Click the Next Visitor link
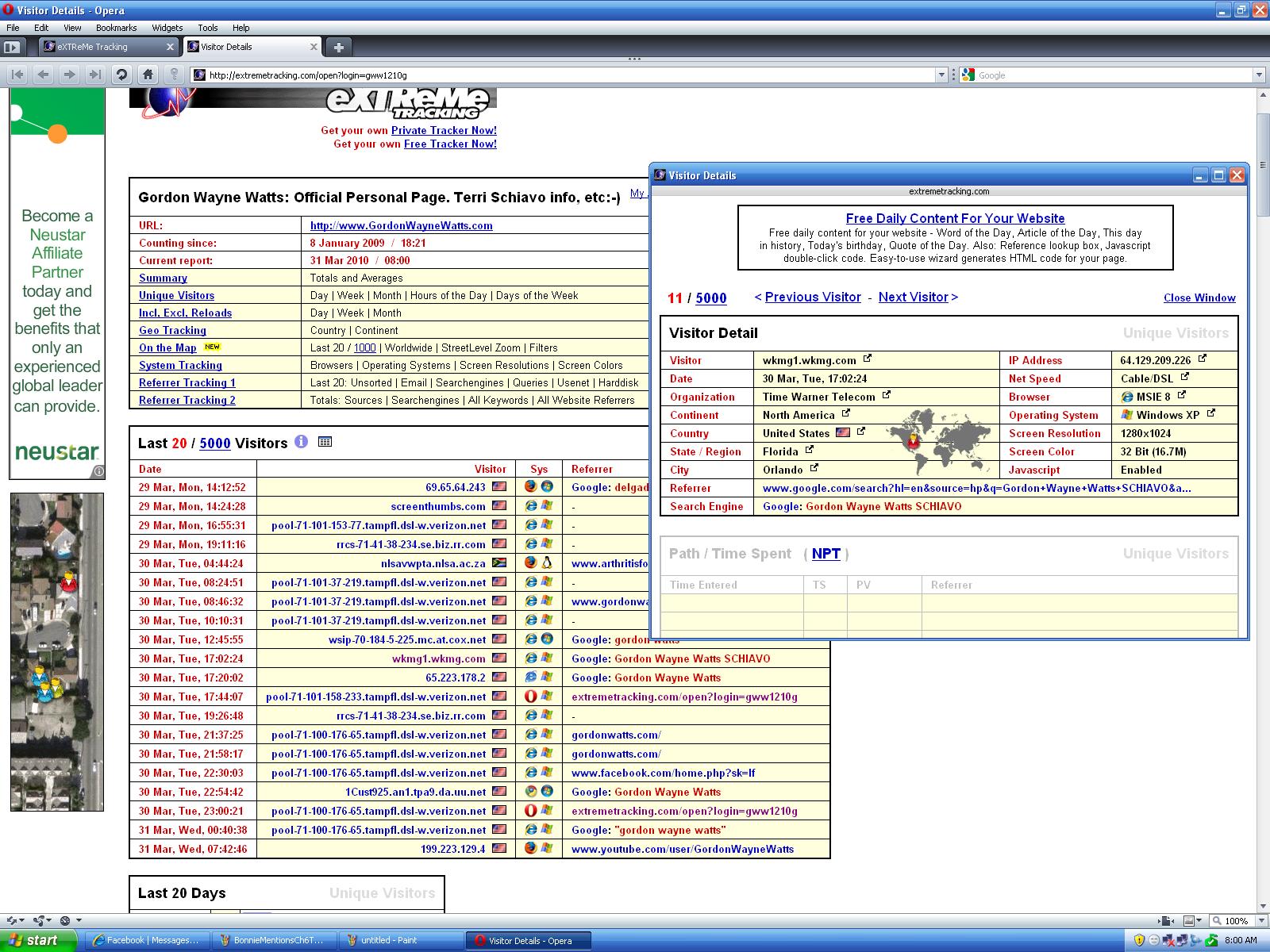The width and height of the screenshot is (1270, 952). [x=914, y=297]
